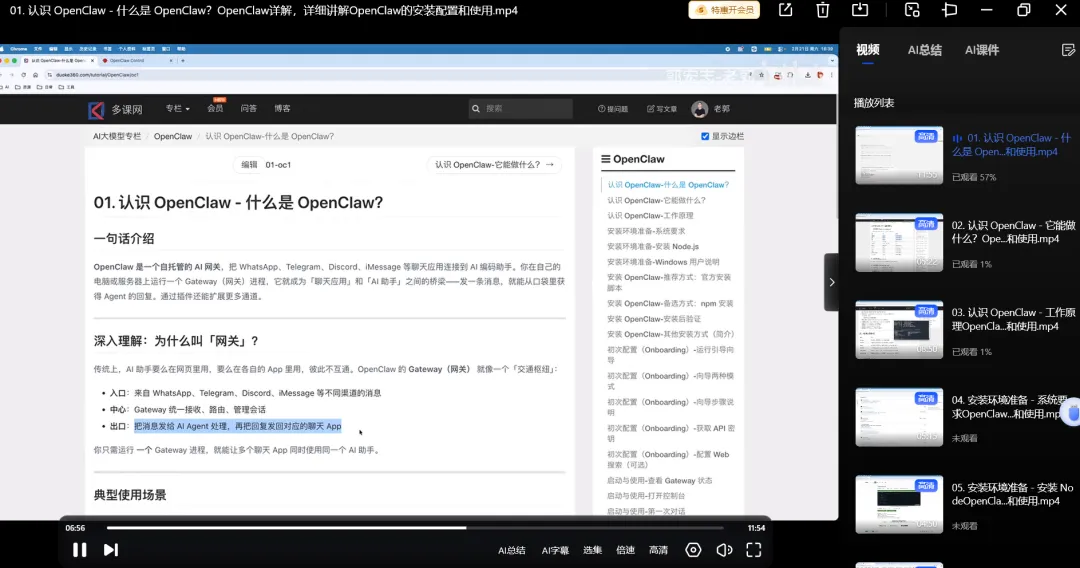1080x568 pixels.
Task: Open the 倍速 playback speed menu
Action: tap(625, 550)
